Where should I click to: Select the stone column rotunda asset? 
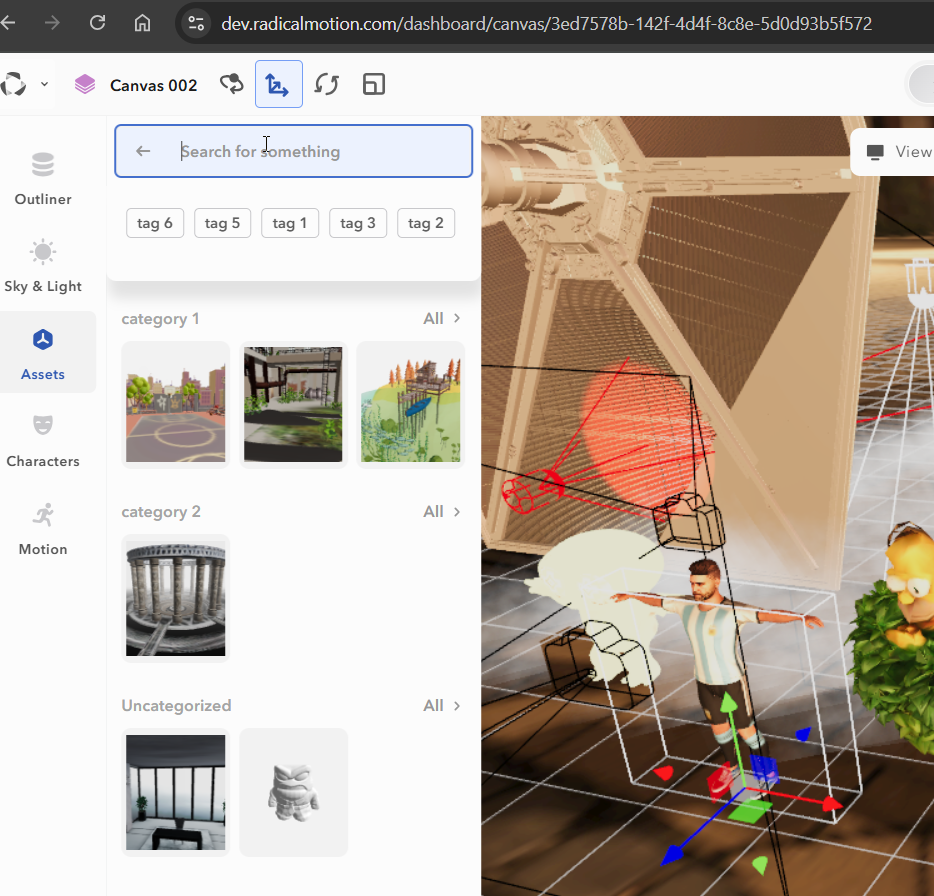tap(176, 598)
